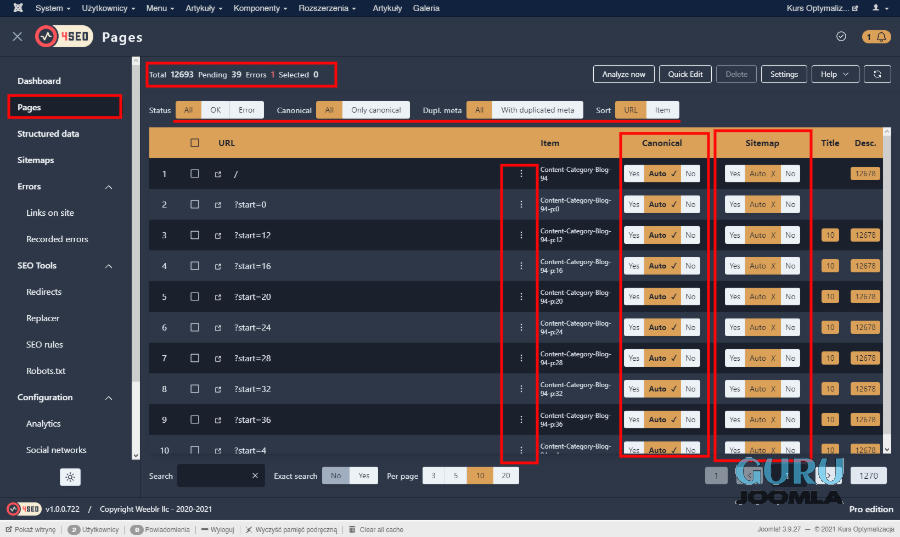Filter Status by Error
Image resolution: width=900 pixels, height=537 pixels.
coord(247,110)
